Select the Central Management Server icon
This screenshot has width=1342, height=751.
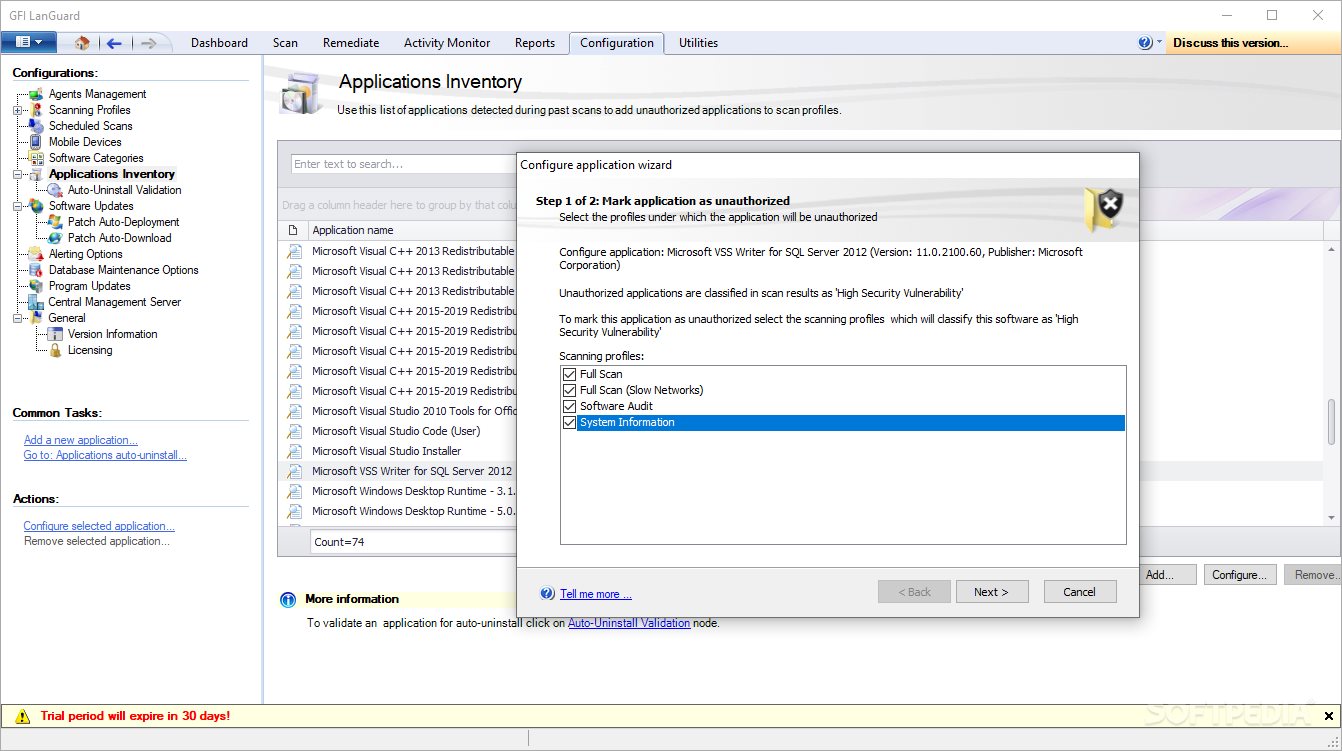pos(36,302)
